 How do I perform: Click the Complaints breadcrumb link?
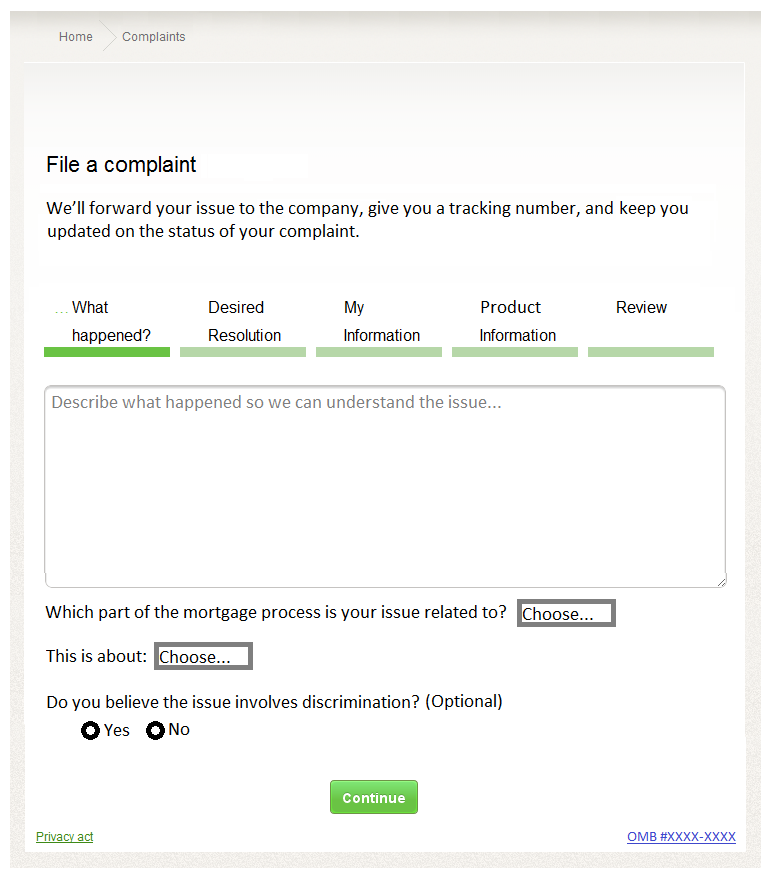tap(154, 37)
